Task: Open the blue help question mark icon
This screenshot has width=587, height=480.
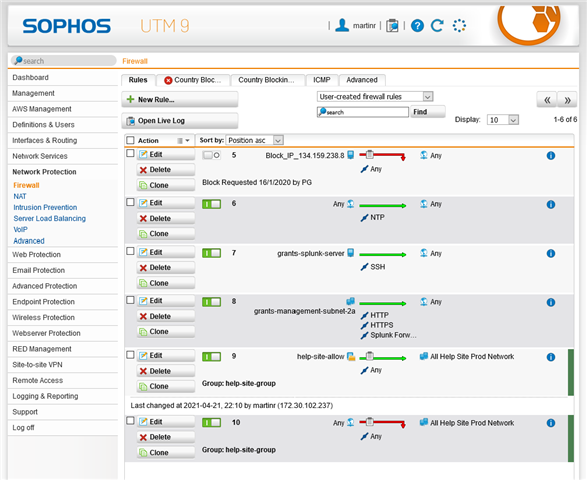Action: (417, 26)
